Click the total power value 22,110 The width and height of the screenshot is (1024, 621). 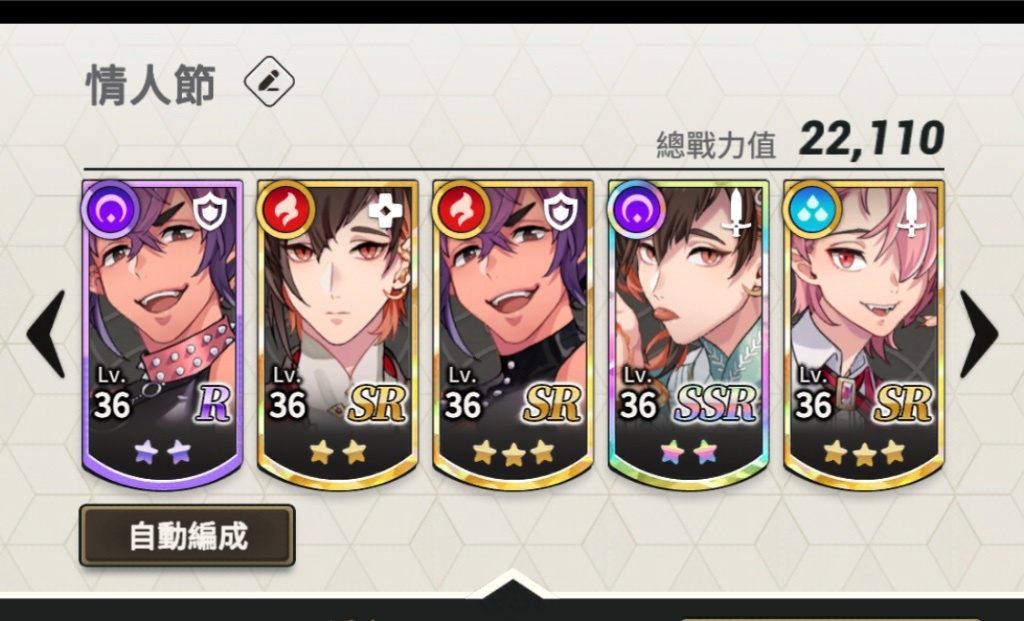coord(871,138)
